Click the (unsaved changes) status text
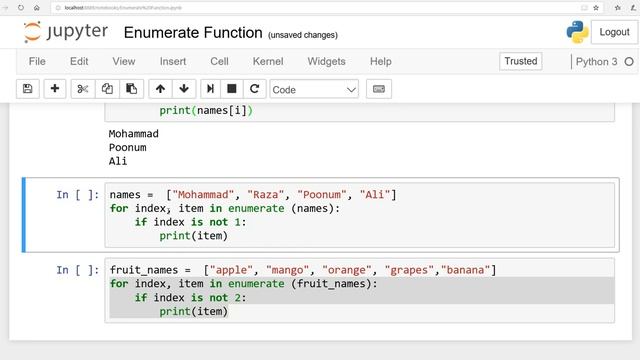Viewport: 640px width, 360px height. coord(303,35)
